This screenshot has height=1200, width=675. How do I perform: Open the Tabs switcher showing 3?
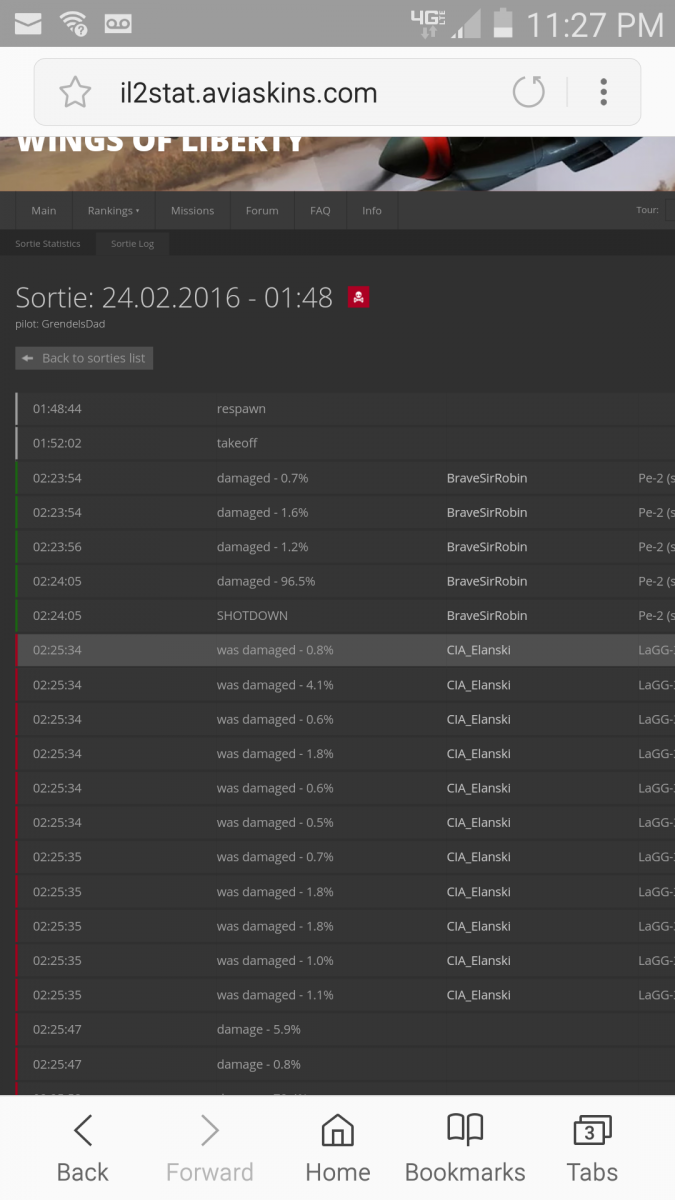[592, 1150]
